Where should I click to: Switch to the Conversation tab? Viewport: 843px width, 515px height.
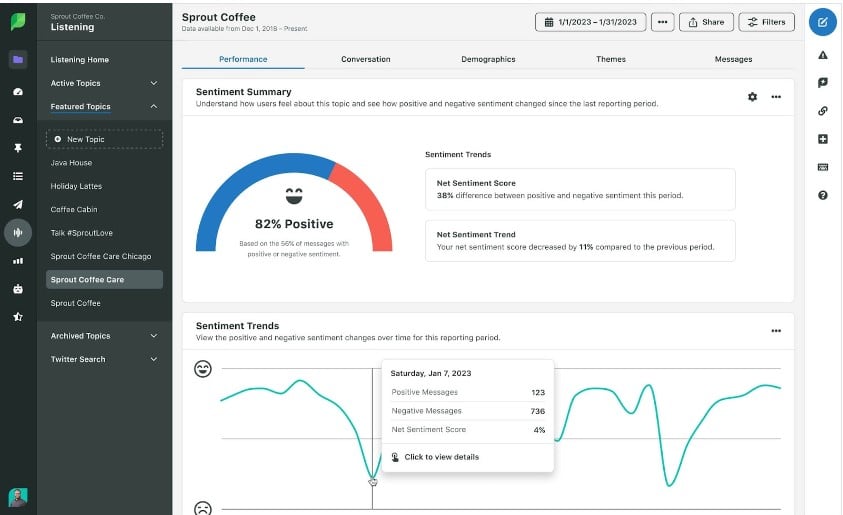pos(366,59)
